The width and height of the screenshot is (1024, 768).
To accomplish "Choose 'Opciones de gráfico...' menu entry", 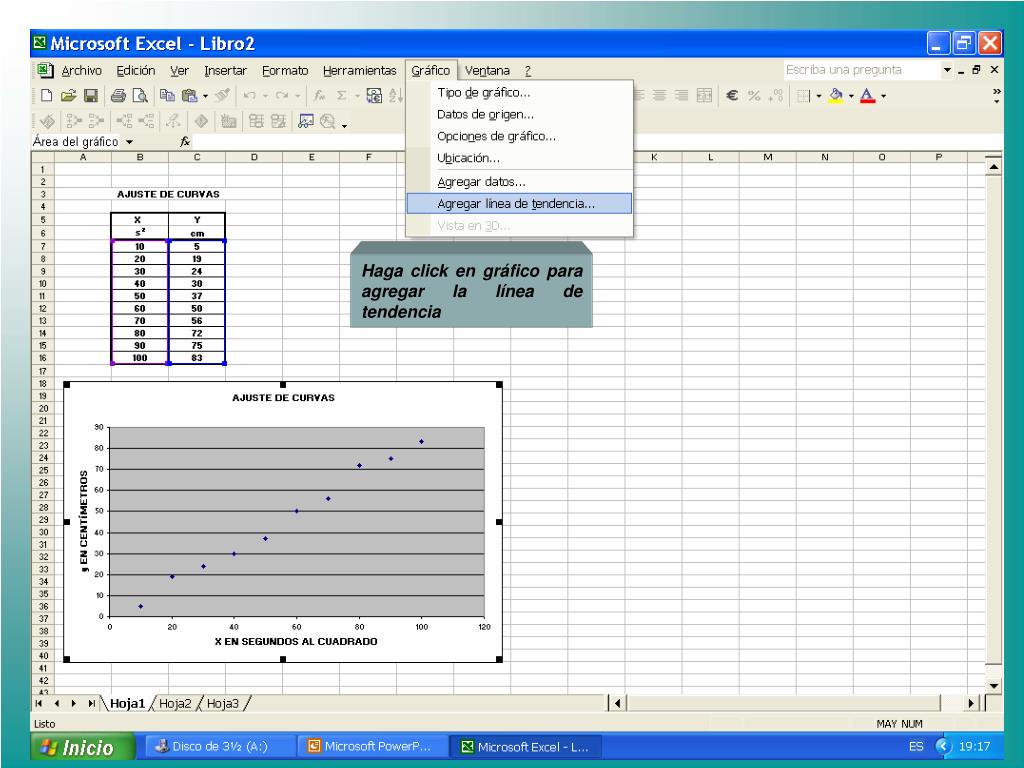I will click(x=519, y=136).
